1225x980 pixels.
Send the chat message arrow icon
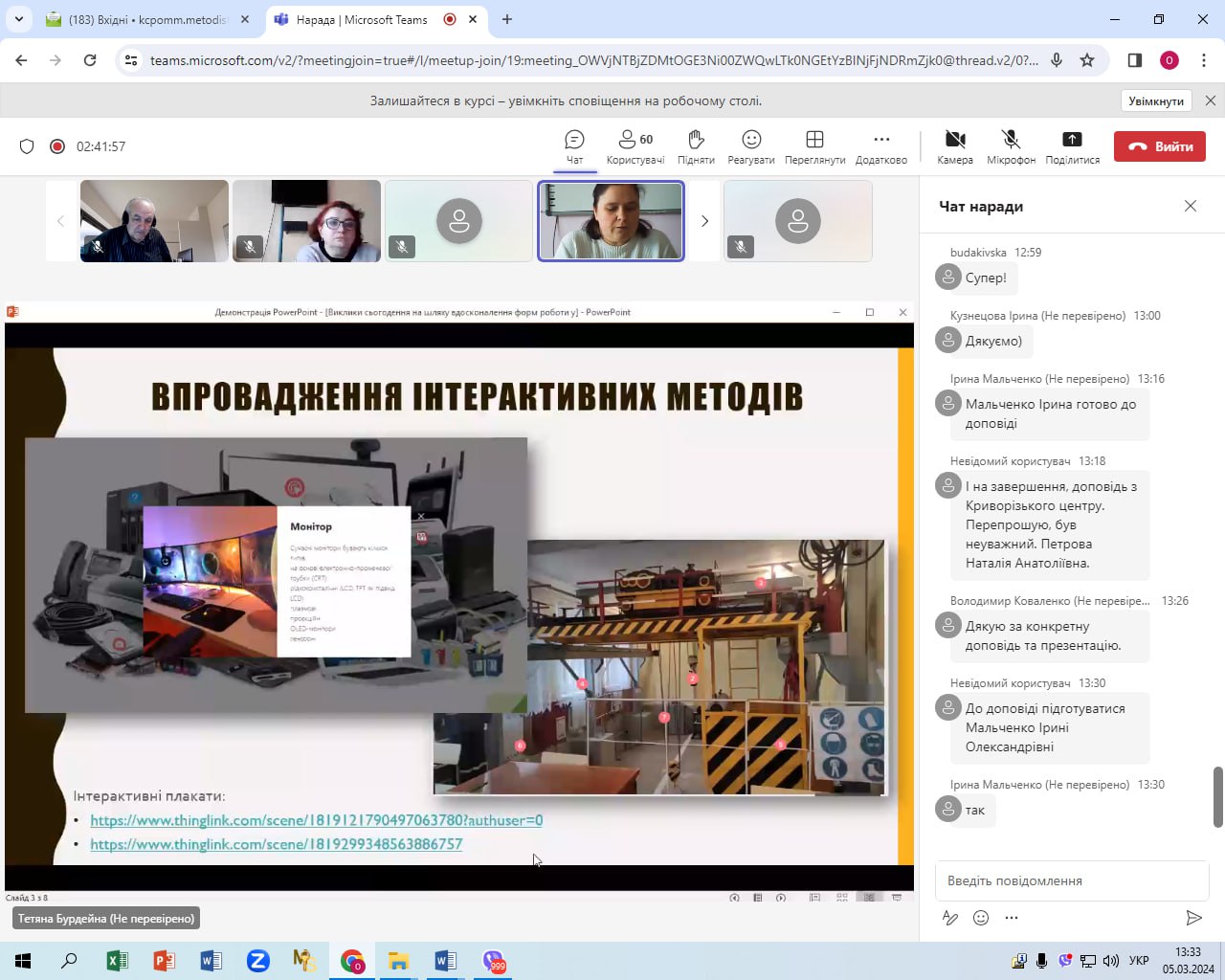1193,918
